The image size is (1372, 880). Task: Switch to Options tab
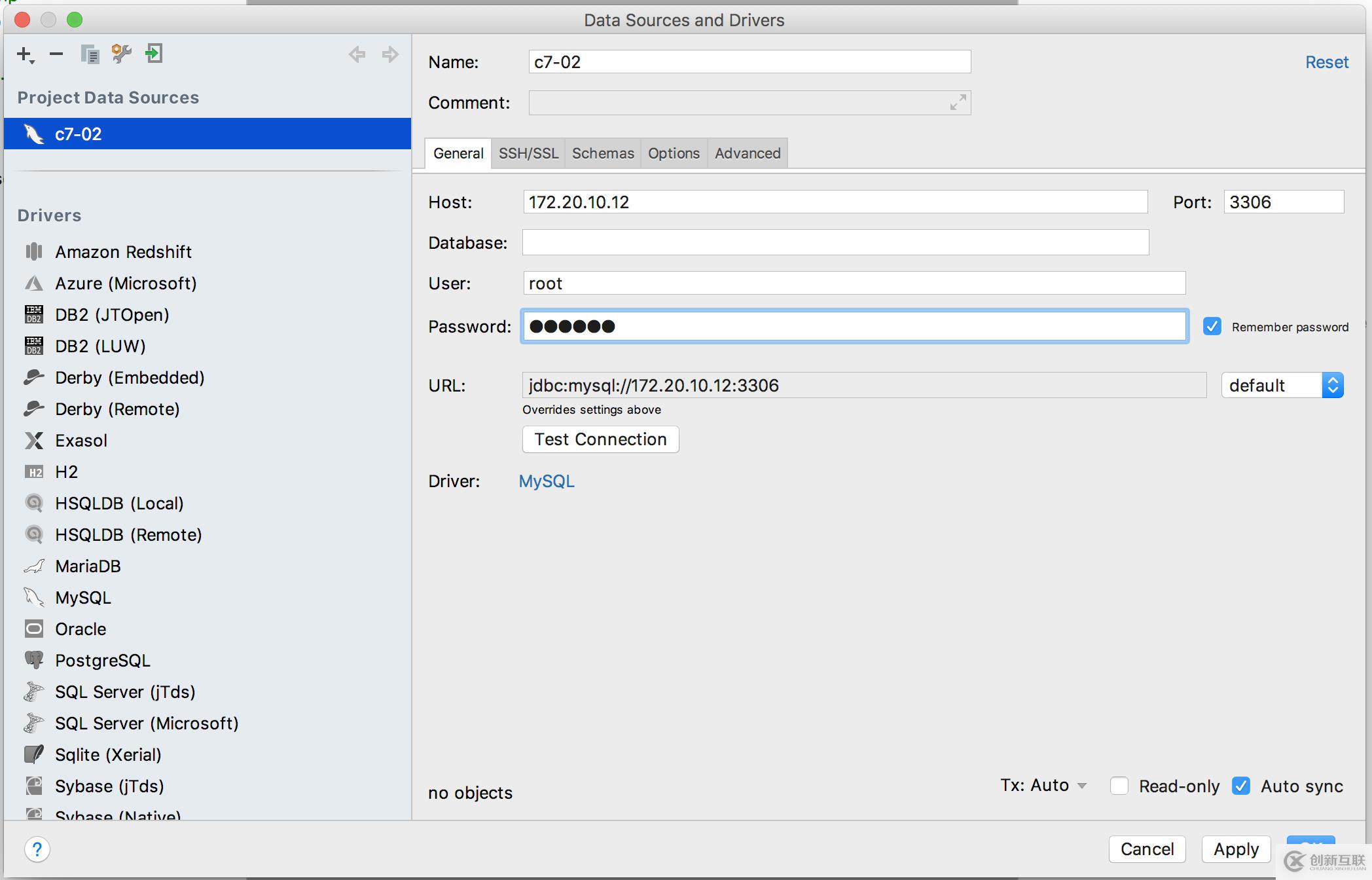[674, 153]
